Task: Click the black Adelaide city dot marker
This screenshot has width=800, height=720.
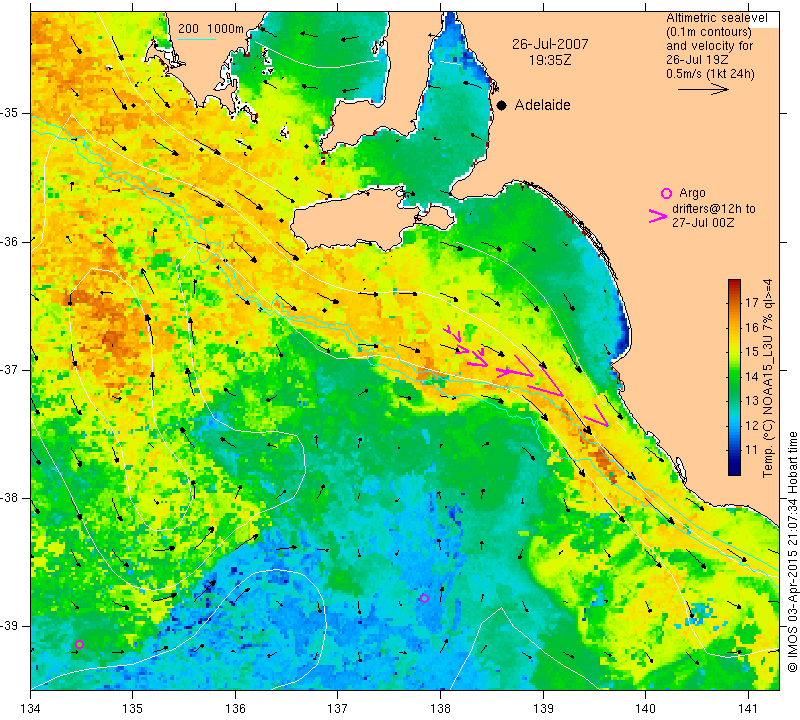Action: point(502,105)
